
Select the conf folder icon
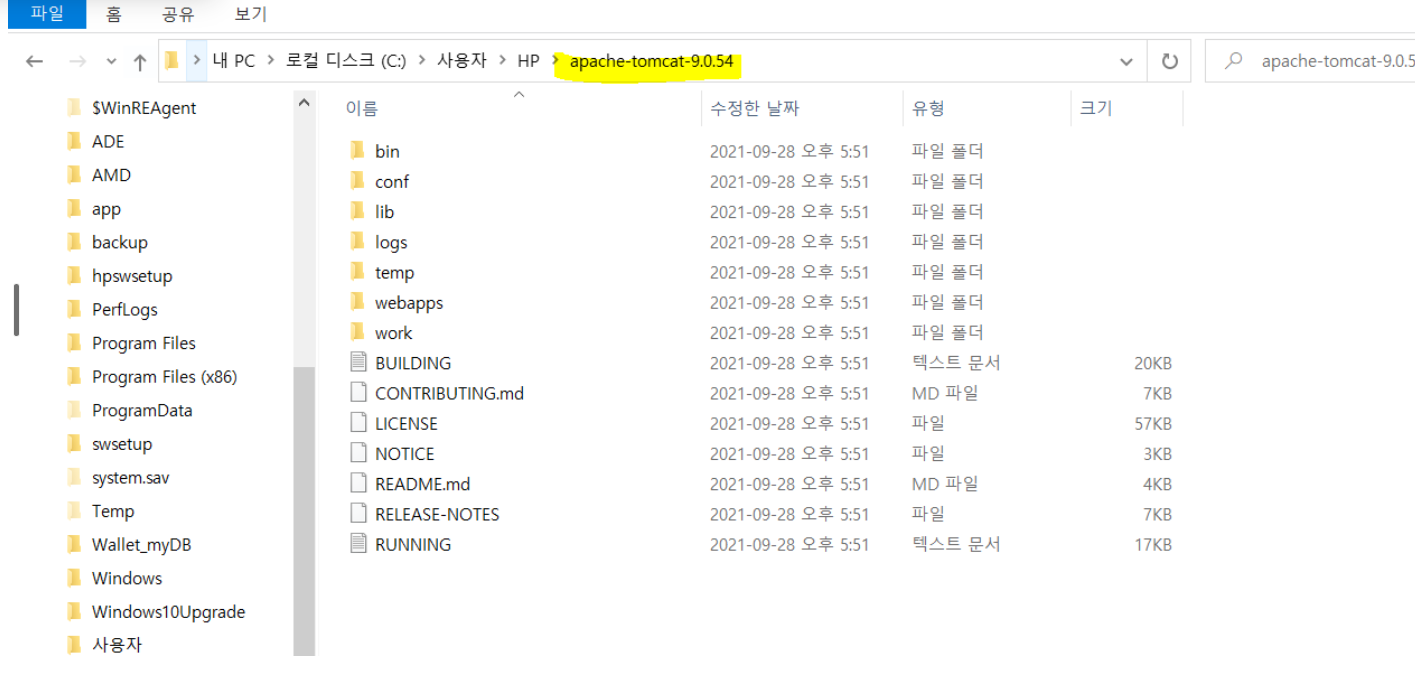[x=358, y=181]
